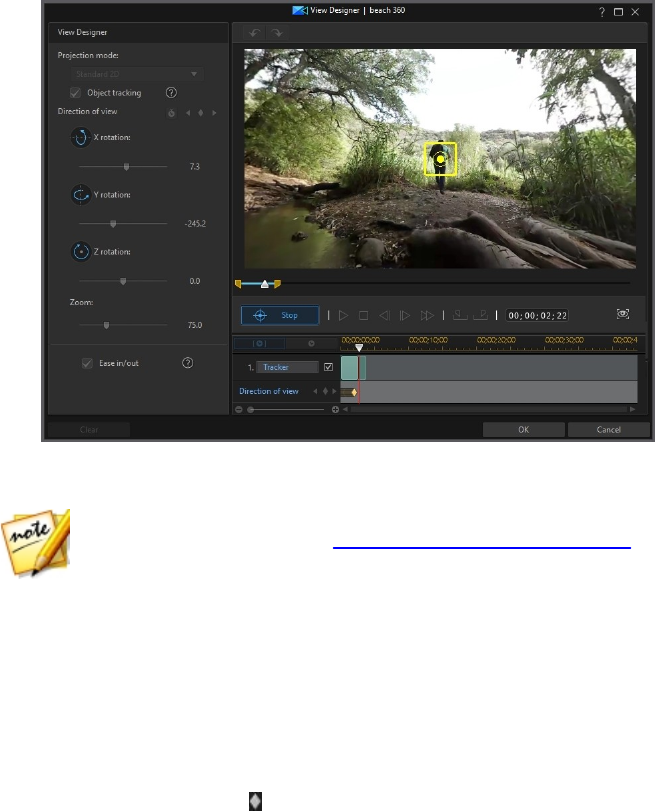655x811 pixels.
Task: Toggle the Object tracking checkbox
Action: pyautogui.click(x=76, y=93)
